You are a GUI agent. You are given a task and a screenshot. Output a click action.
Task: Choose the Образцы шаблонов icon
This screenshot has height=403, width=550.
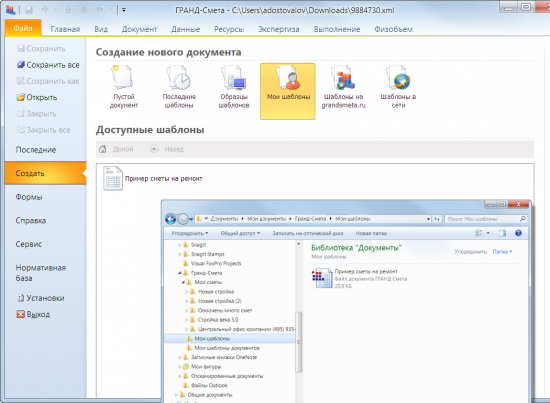233,78
